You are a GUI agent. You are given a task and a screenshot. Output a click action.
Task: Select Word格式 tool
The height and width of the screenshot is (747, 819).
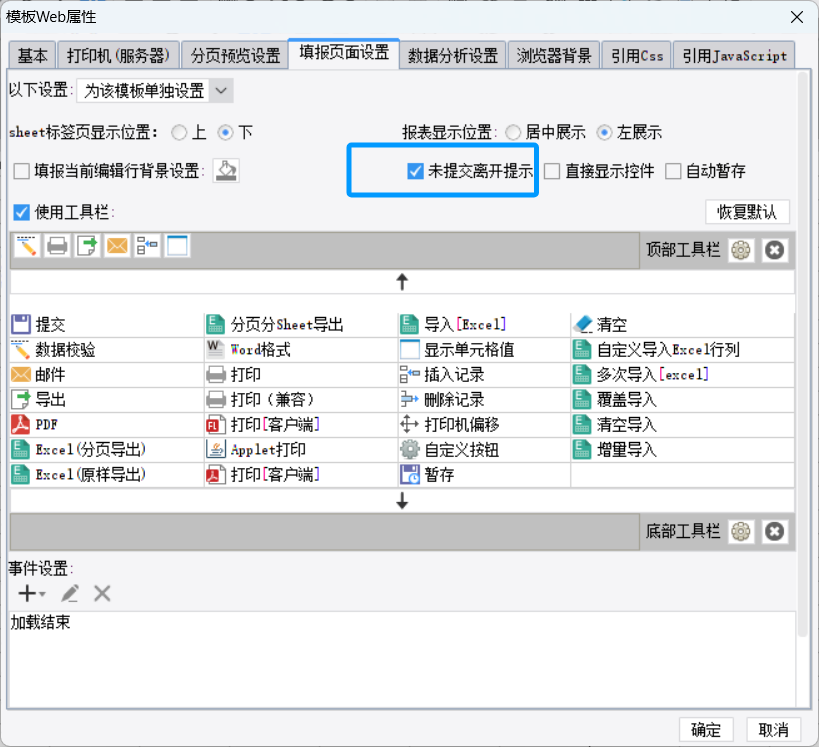pyautogui.click(x=301, y=350)
